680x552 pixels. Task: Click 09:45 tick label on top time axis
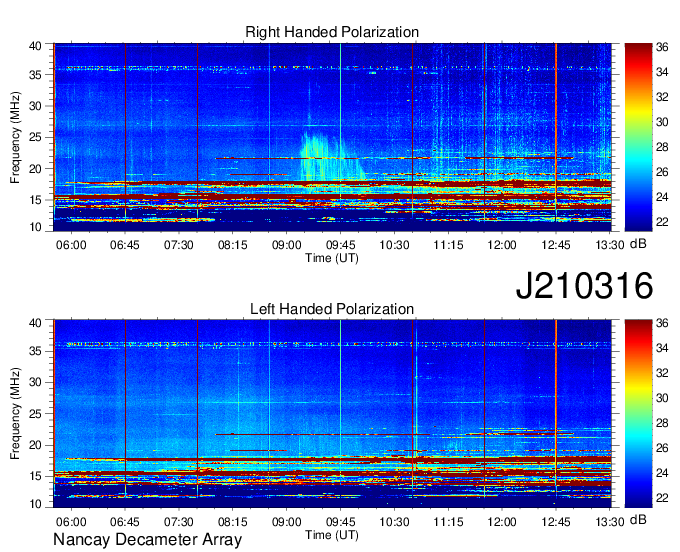[x=340, y=245]
